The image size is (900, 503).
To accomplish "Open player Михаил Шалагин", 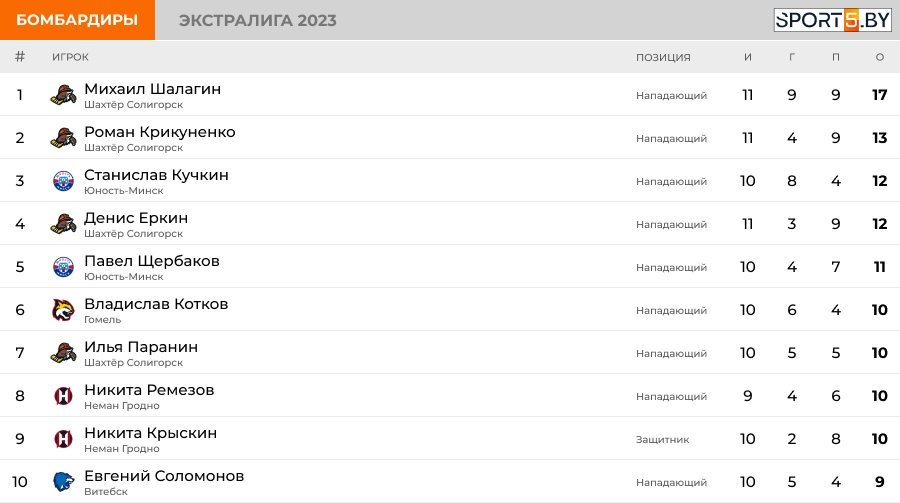I will tap(153, 89).
